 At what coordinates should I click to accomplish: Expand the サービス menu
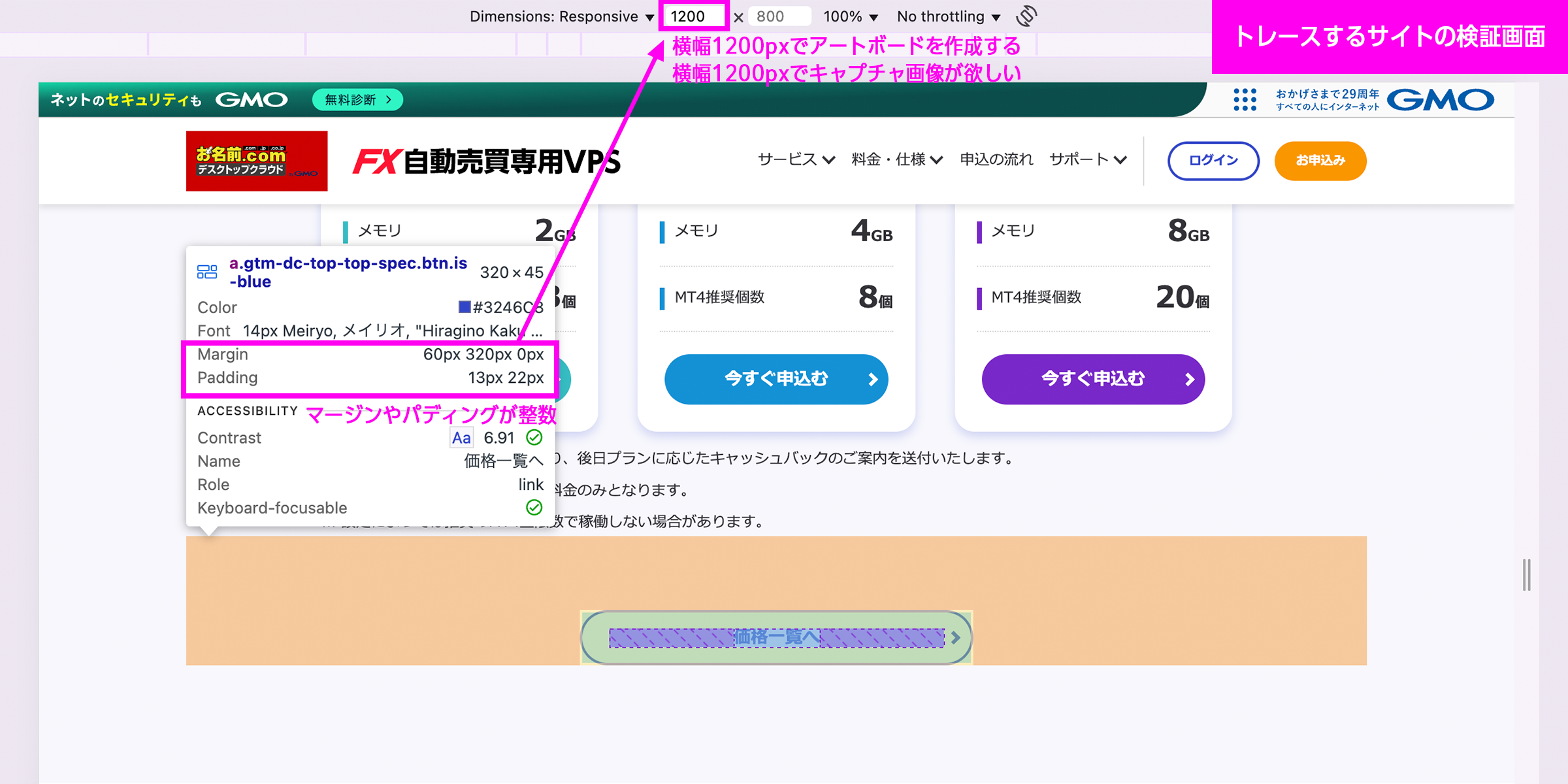796,159
